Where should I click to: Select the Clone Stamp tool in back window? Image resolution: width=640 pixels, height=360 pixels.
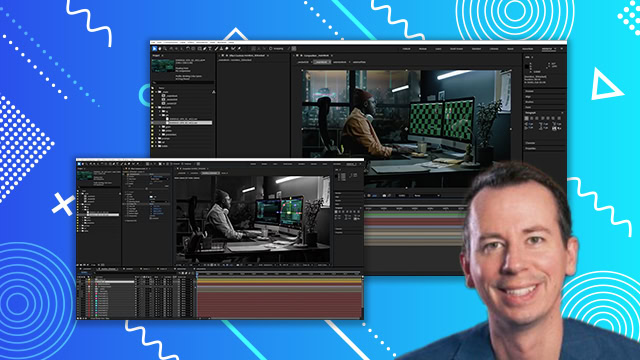[x=222, y=49]
